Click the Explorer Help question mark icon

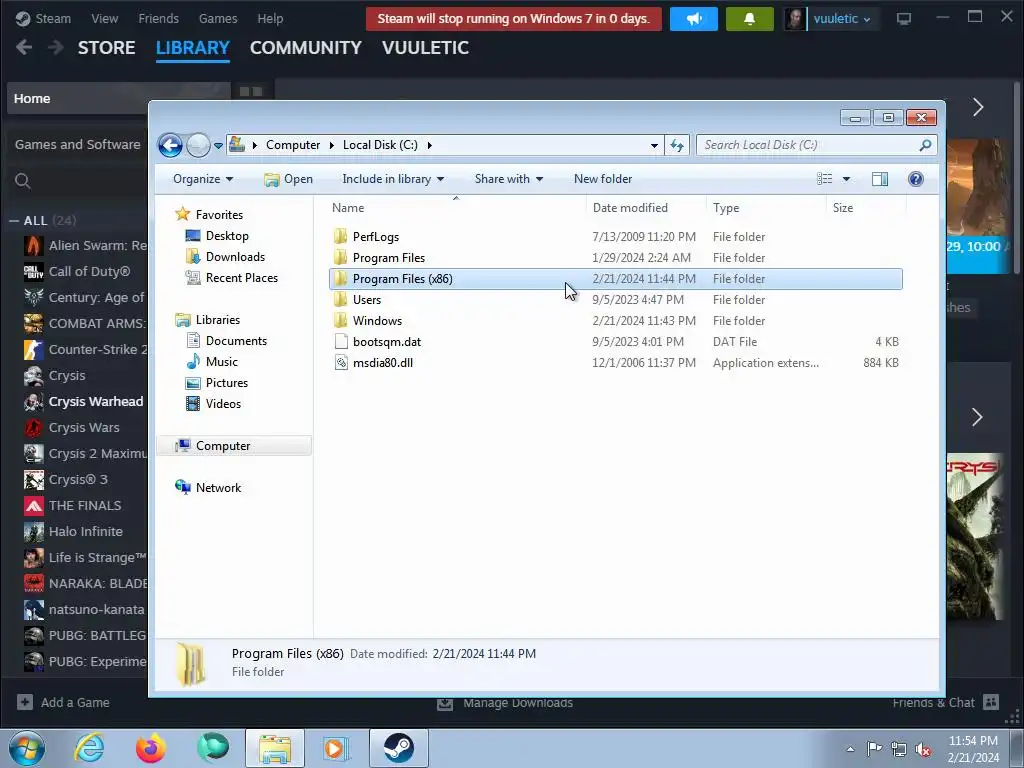(916, 179)
